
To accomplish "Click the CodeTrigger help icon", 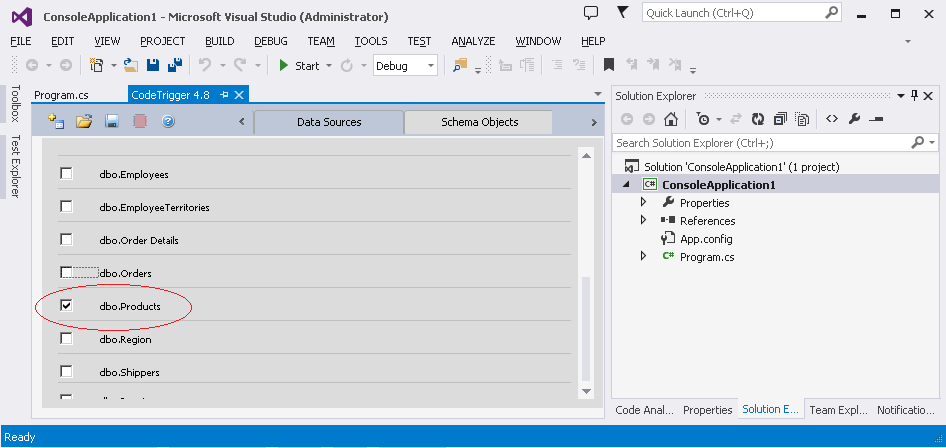I will click(168, 121).
